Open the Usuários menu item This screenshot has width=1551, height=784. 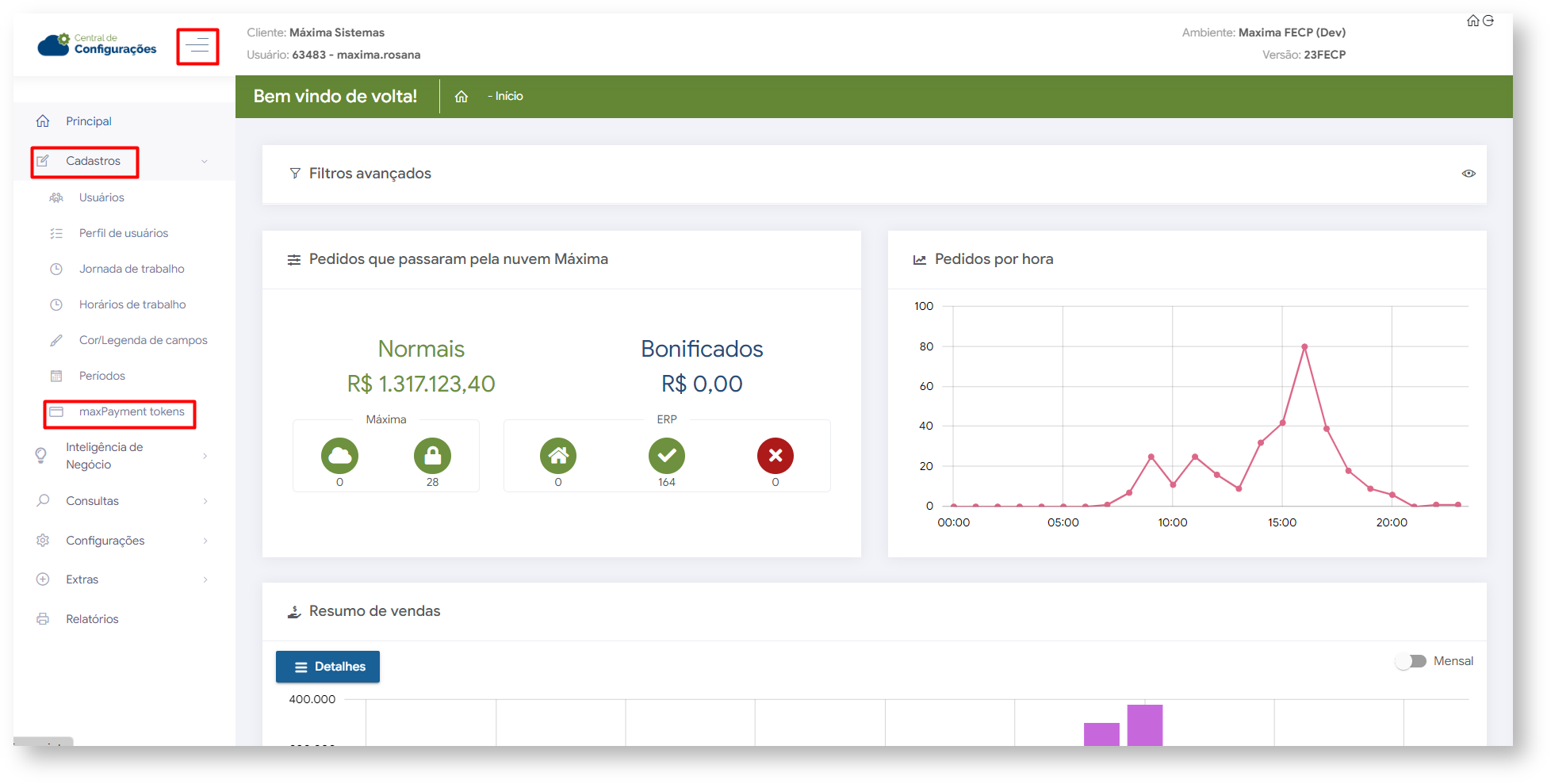pos(101,197)
